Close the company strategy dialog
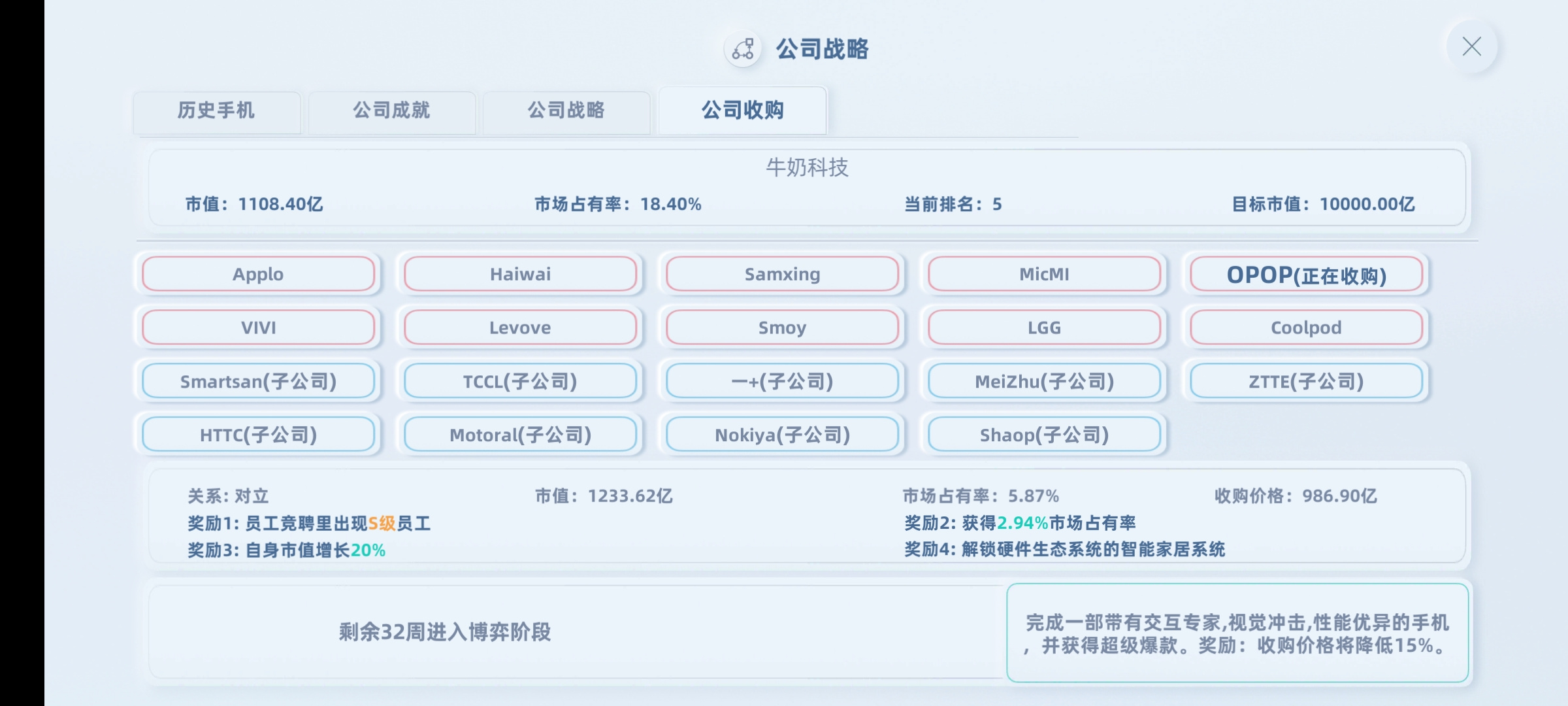Screen dimensions: 1568x706 click(1471, 46)
